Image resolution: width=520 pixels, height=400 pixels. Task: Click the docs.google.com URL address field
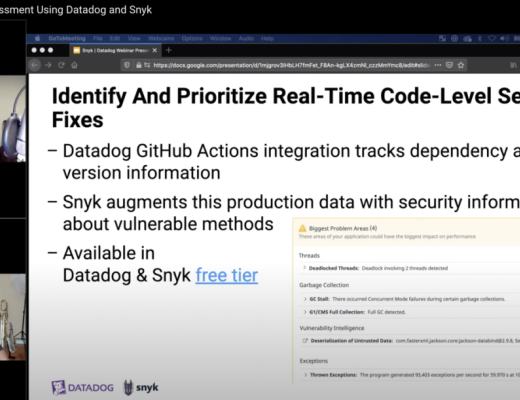(291, 65)
